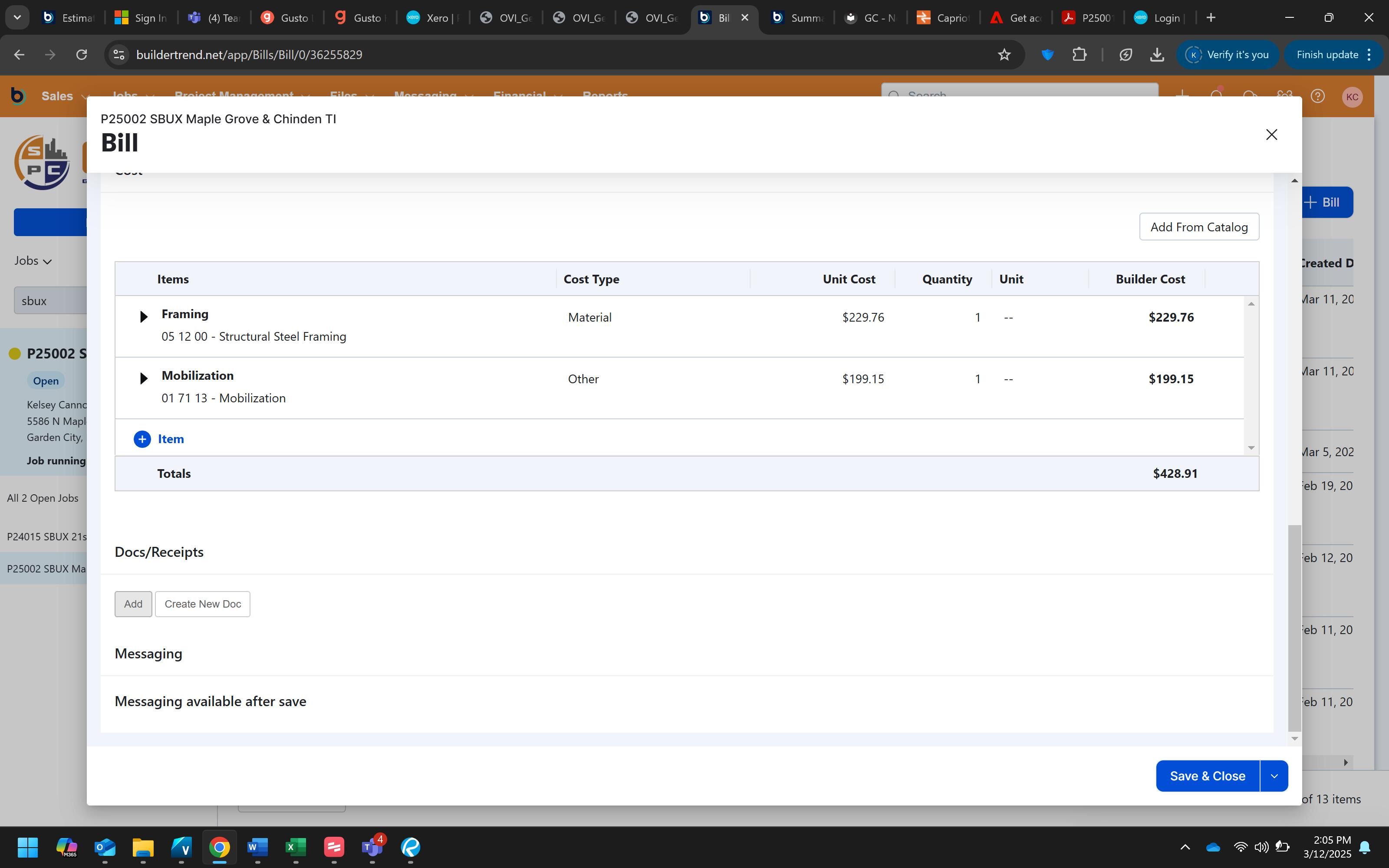The width and height of the screenshot is (1389, 868).
Task: Click the Buildertrend help question icon
Action: 1317,96
